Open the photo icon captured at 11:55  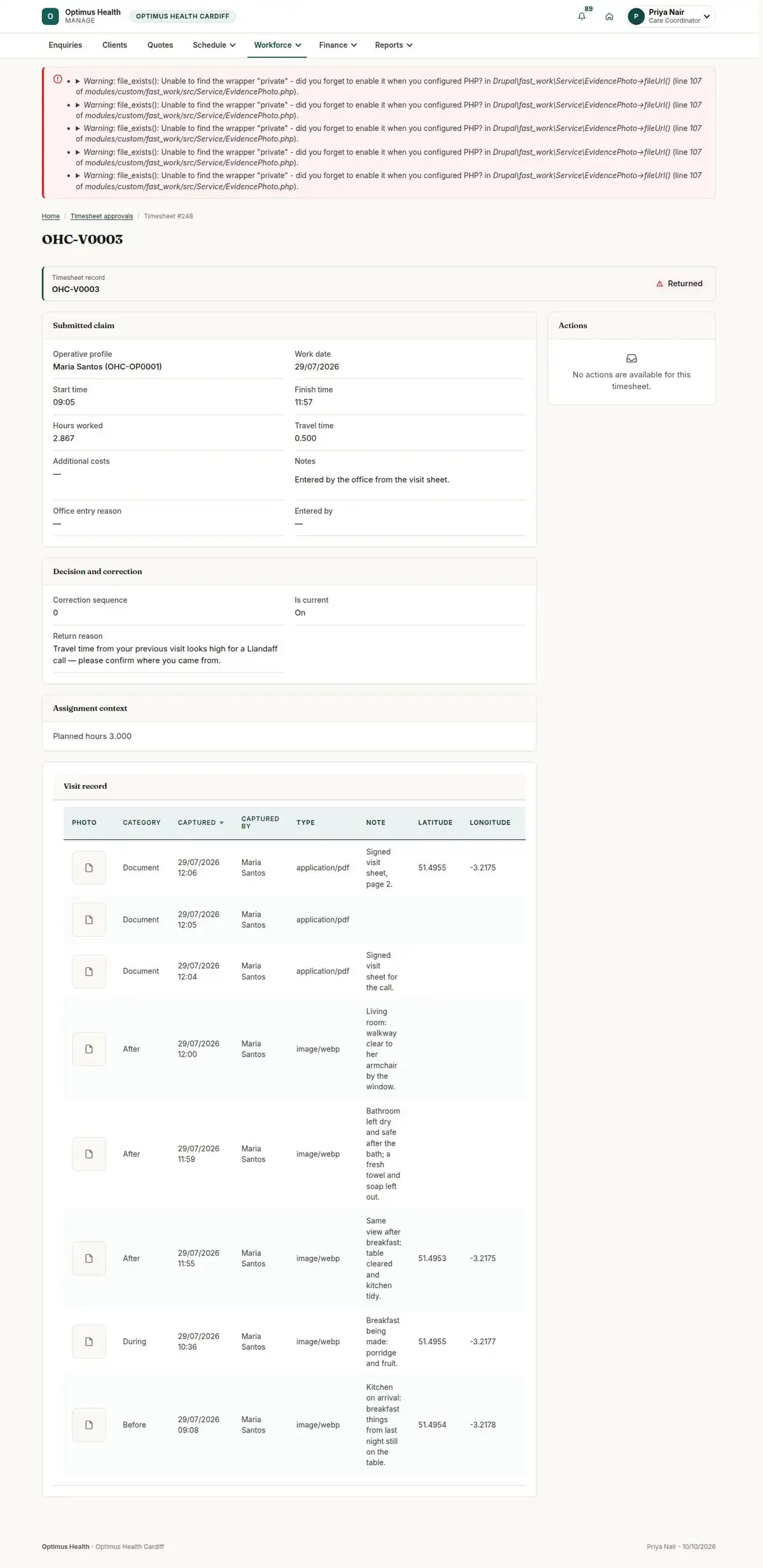click(89, 1258)
